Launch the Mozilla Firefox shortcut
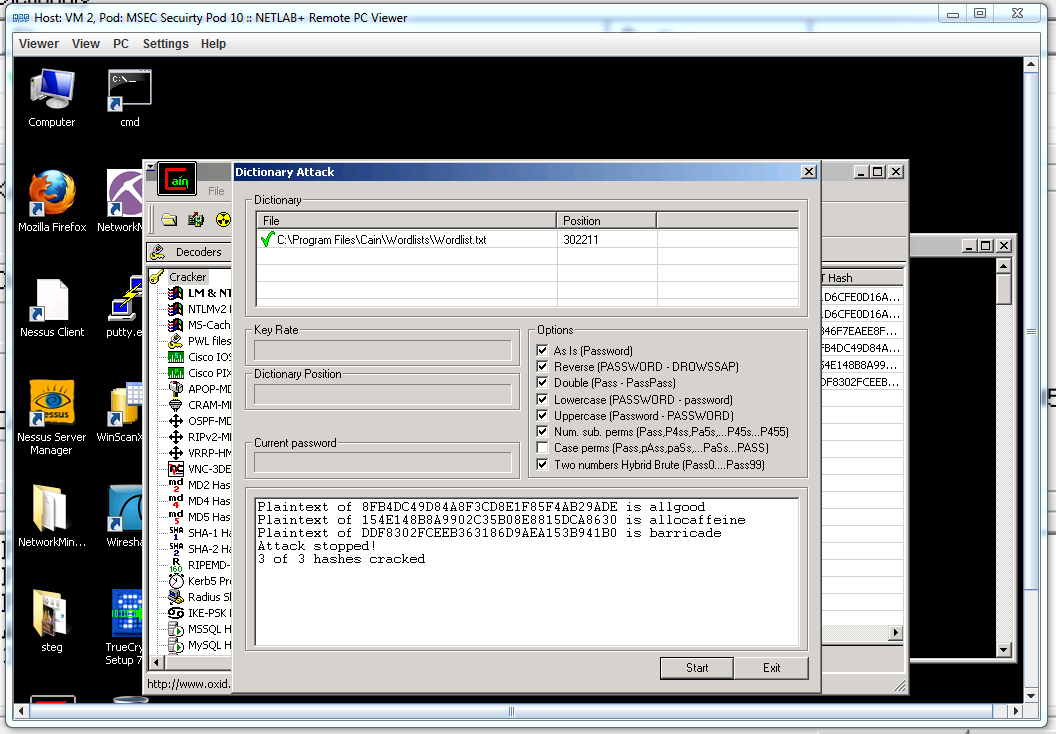Image resolution: width=1056 pixels, height=734 pixels. click(x=52, y=201)
